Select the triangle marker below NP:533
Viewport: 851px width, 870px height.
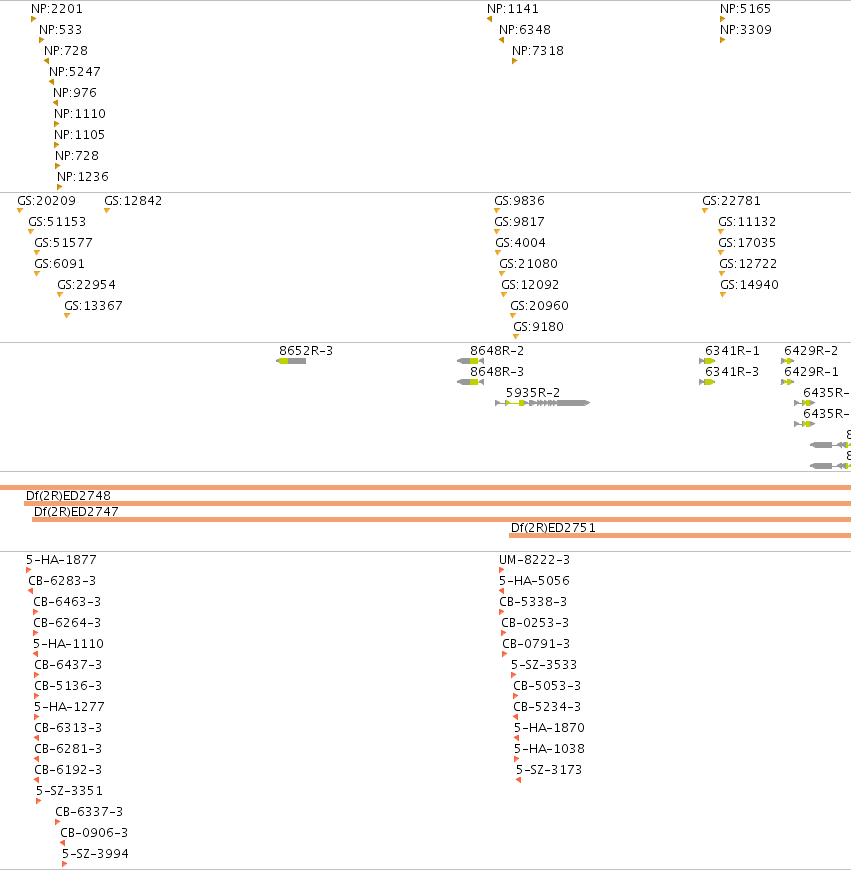click(41, 40)
